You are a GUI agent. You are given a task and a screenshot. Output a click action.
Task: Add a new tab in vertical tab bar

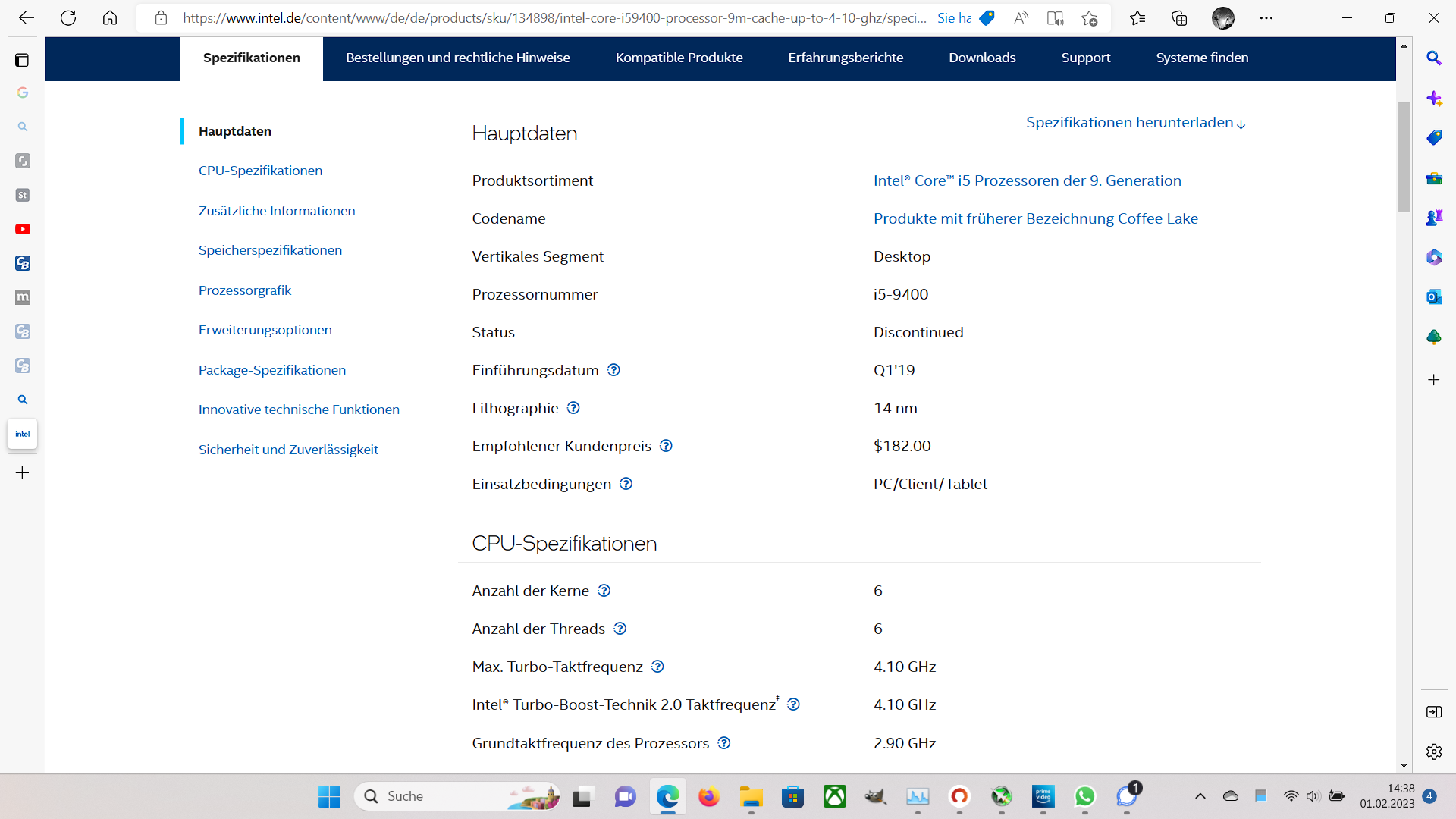click(23, 473)
